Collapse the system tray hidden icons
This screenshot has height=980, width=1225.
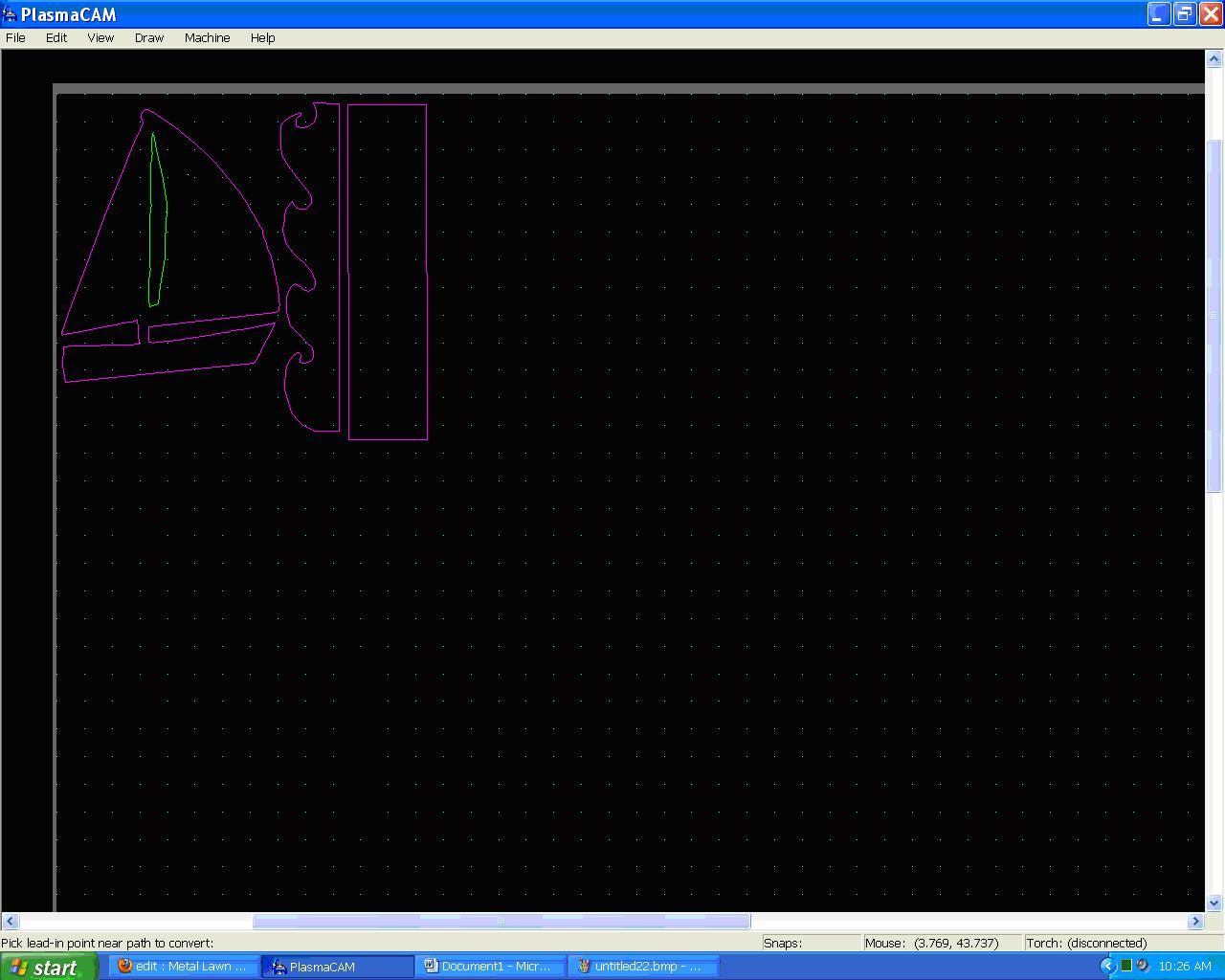click(x=1108, y=965)
